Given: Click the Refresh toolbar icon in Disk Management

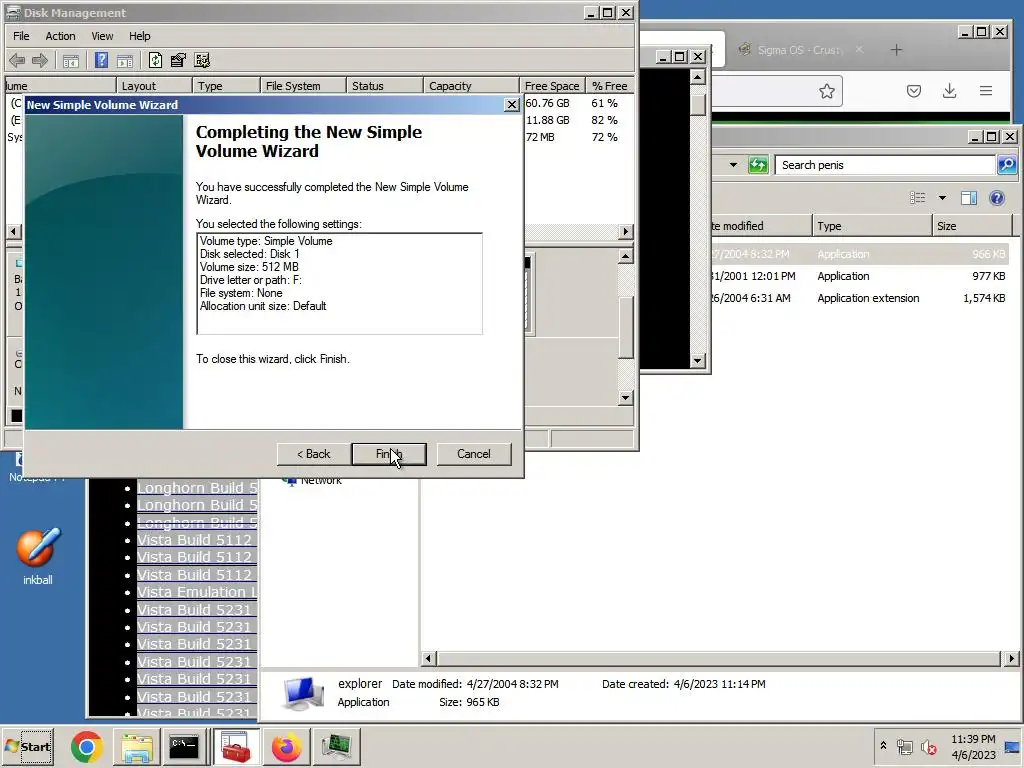Looking at the screenshot, I should [x=155, y=61].
